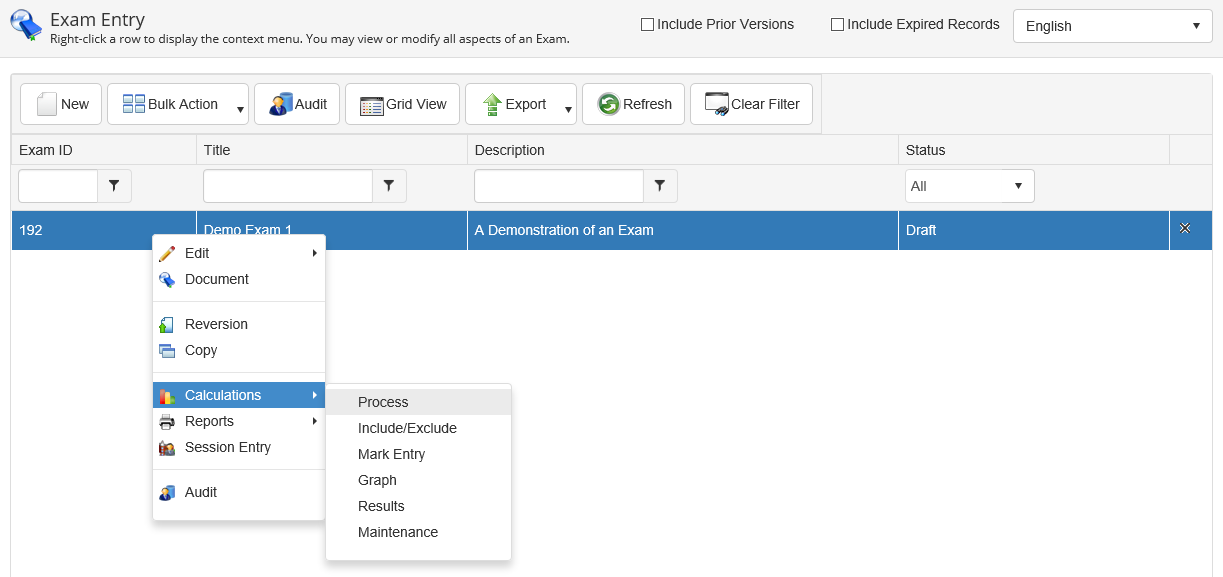
Task: Click the Clear Filter toolbar icon
Action: [717, 104]
